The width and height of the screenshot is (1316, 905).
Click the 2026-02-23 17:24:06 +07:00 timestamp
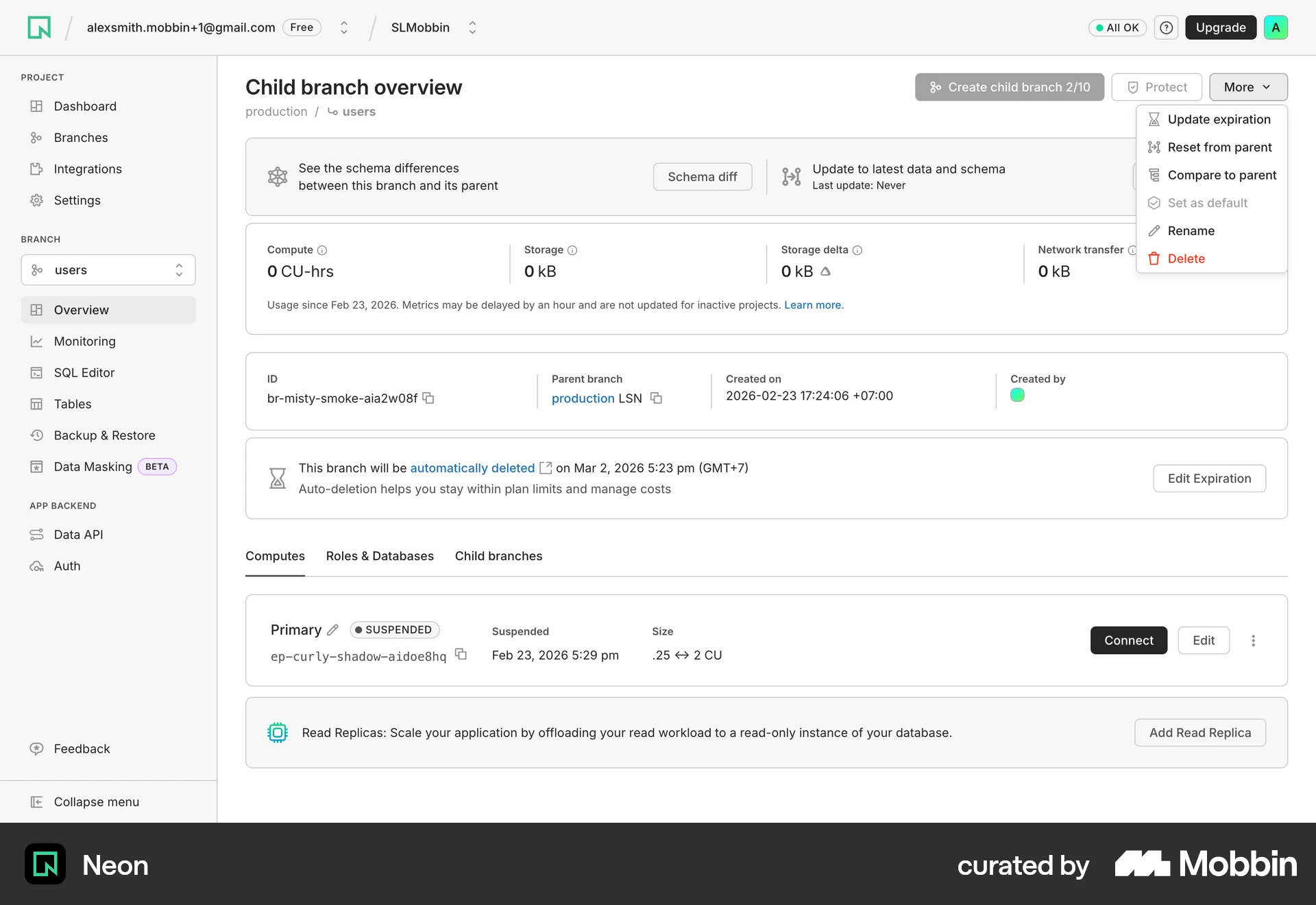[809, 396]
